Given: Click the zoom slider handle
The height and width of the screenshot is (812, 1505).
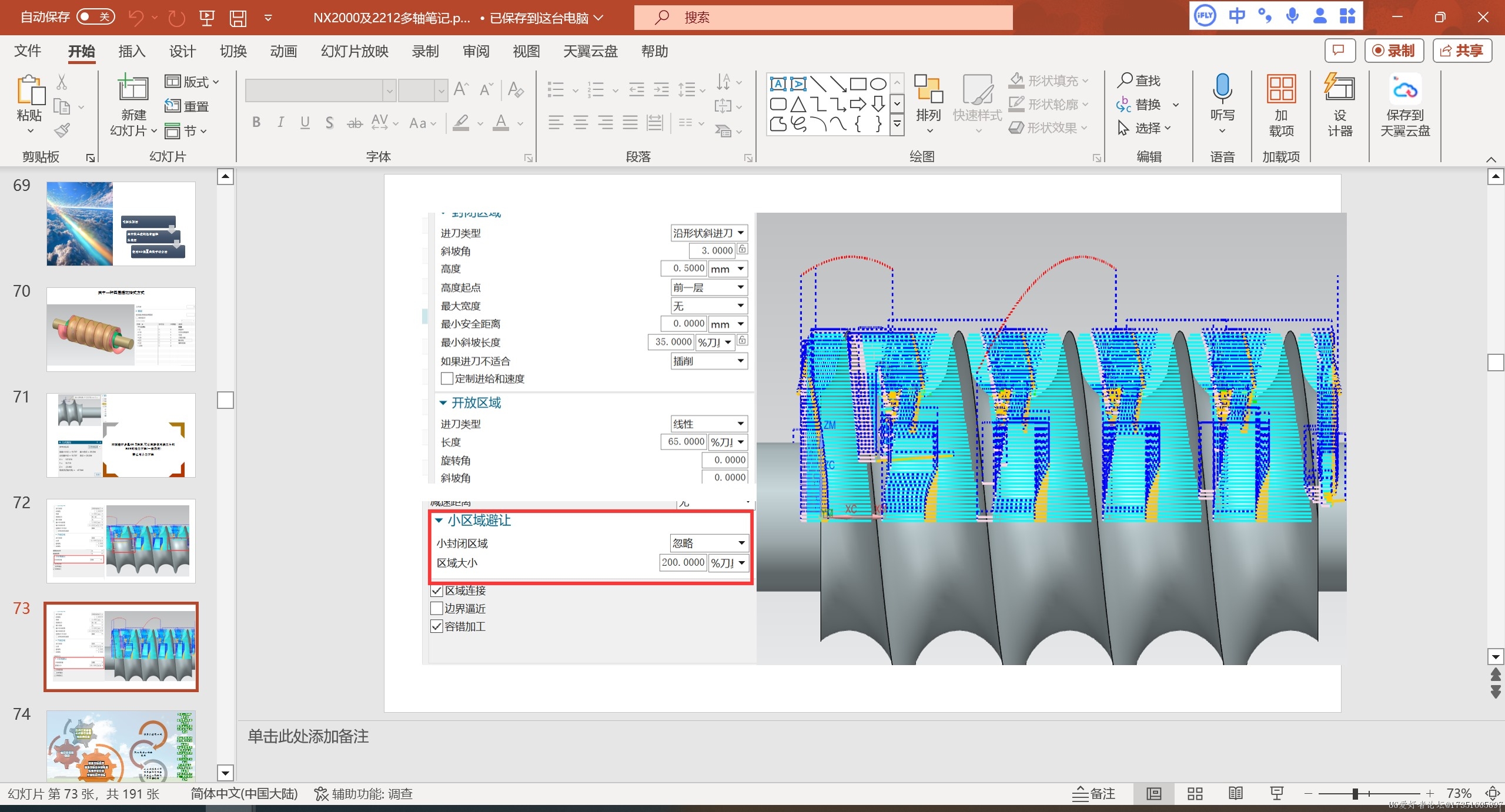Looking at the screenshot, I should pos(1355,794).
